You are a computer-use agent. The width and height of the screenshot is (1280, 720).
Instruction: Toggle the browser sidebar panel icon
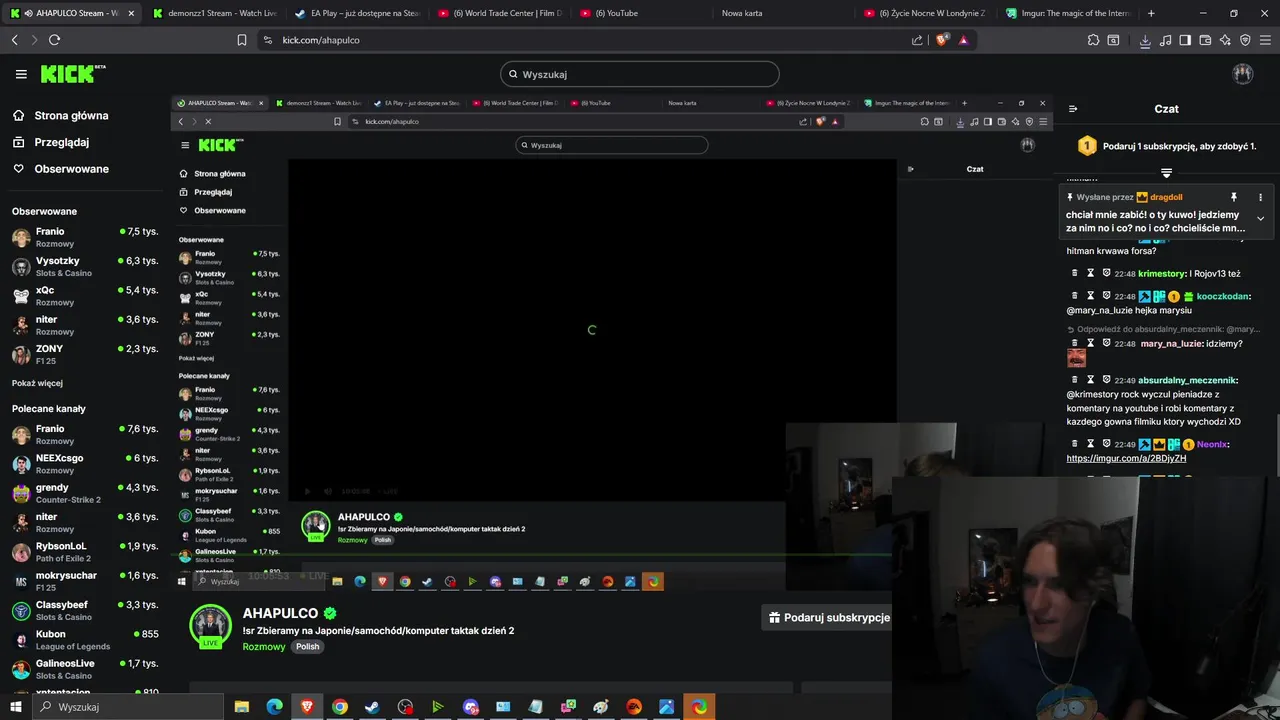1185,40
